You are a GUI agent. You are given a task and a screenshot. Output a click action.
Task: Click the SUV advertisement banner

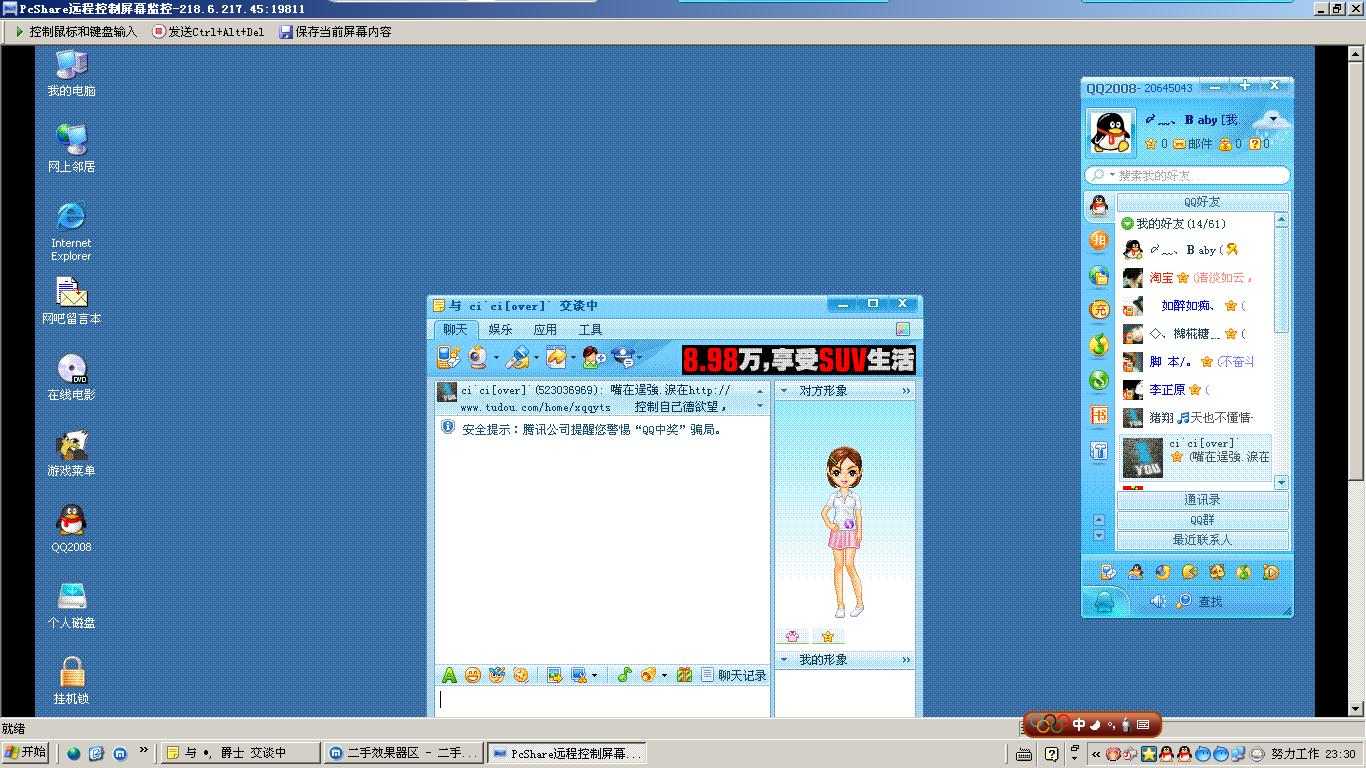coord(798,360)
